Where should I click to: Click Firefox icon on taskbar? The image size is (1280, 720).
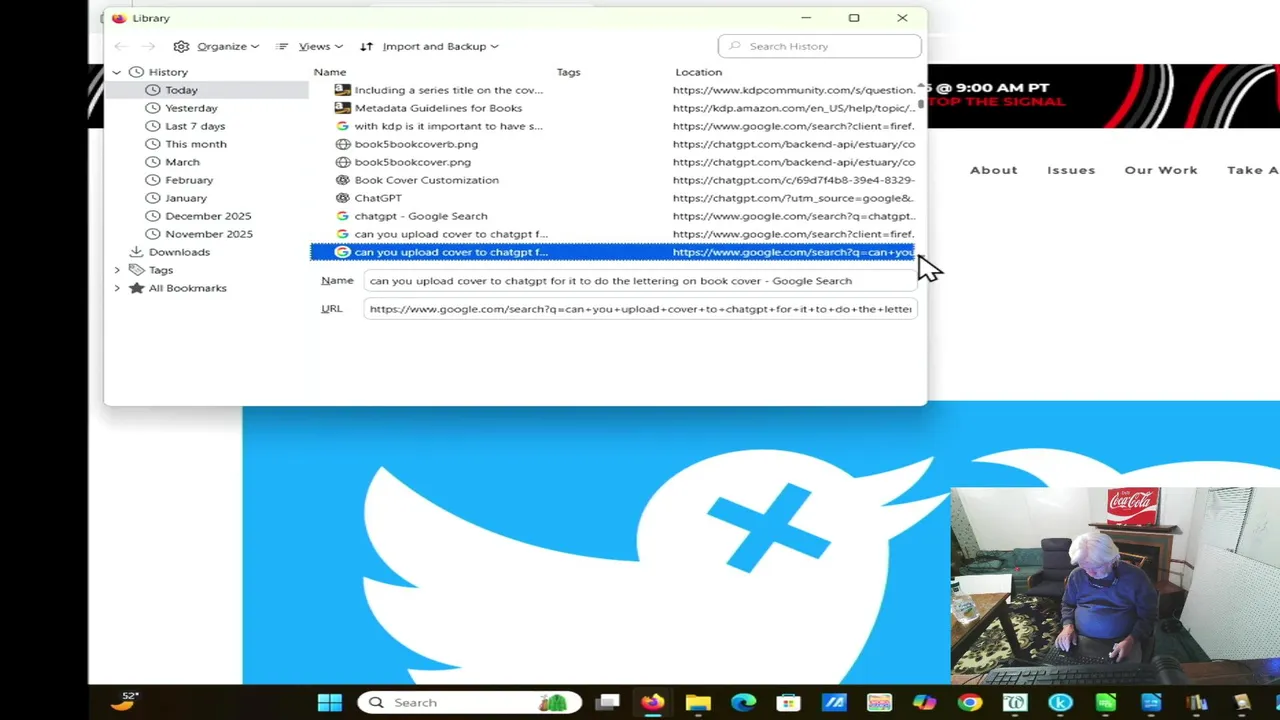[652, 702]
